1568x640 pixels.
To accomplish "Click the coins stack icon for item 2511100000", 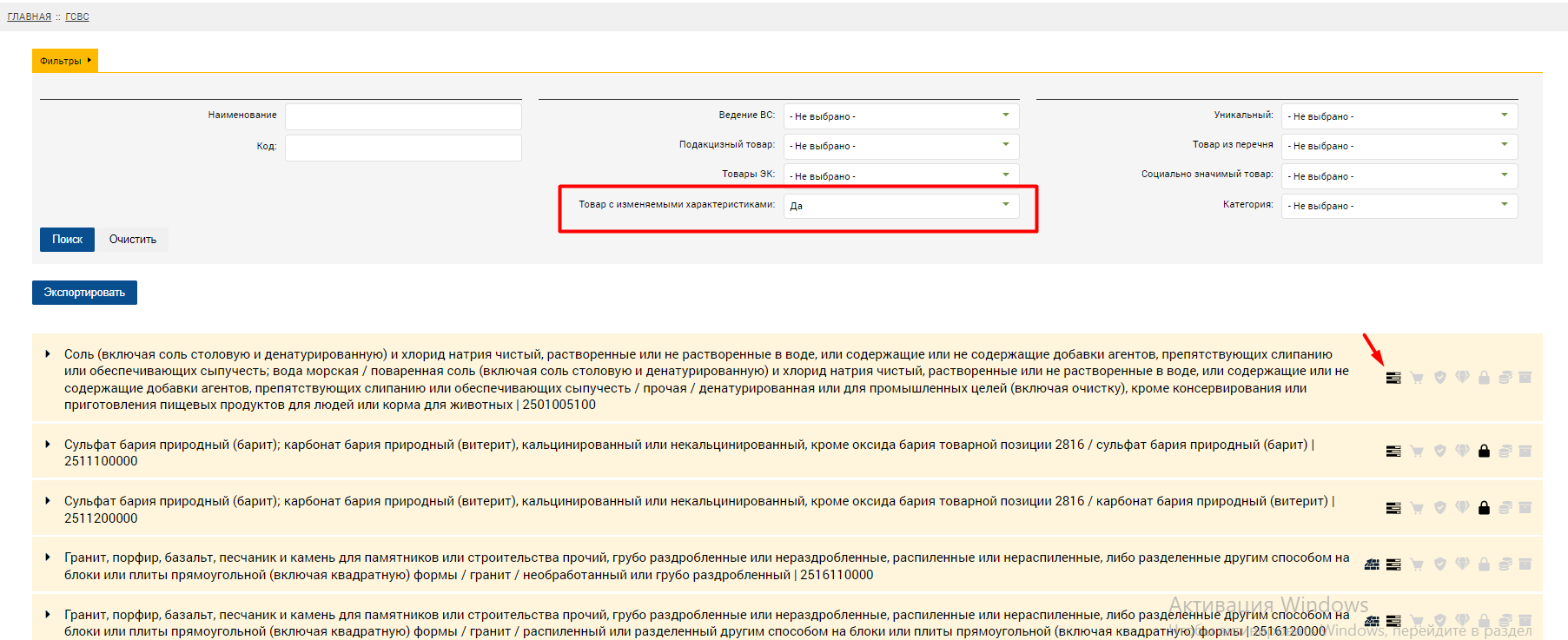I will pyautogui.click(x=1505, y=452).
